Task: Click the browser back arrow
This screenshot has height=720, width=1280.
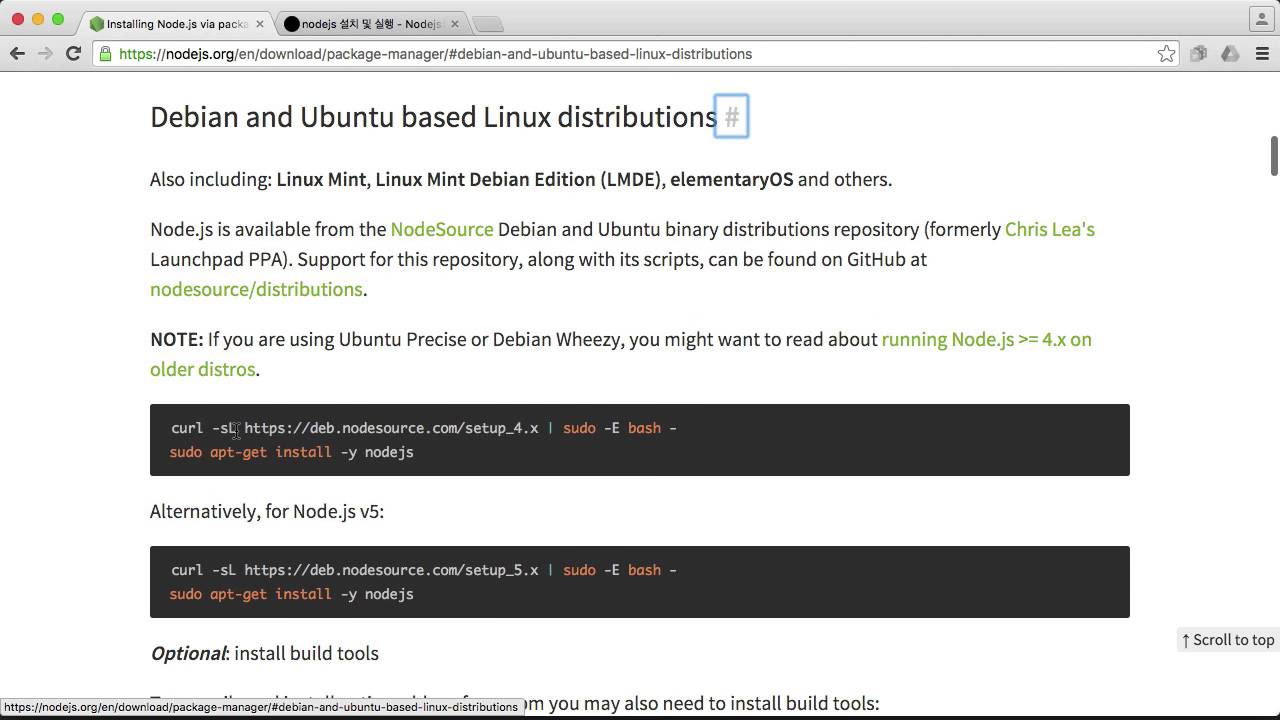Action: coord(17,54)
